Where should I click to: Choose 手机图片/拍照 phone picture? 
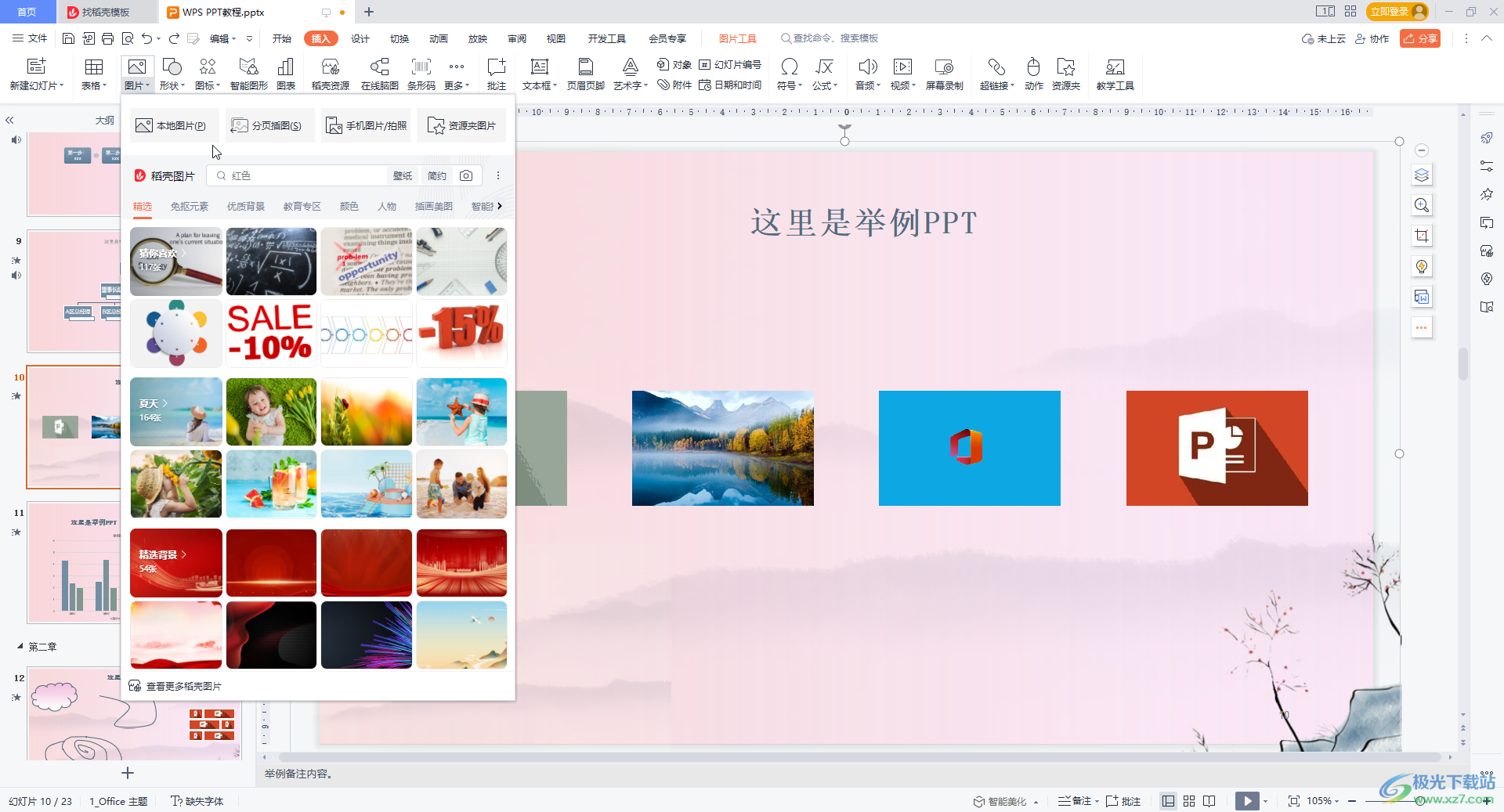coord(366,125)
